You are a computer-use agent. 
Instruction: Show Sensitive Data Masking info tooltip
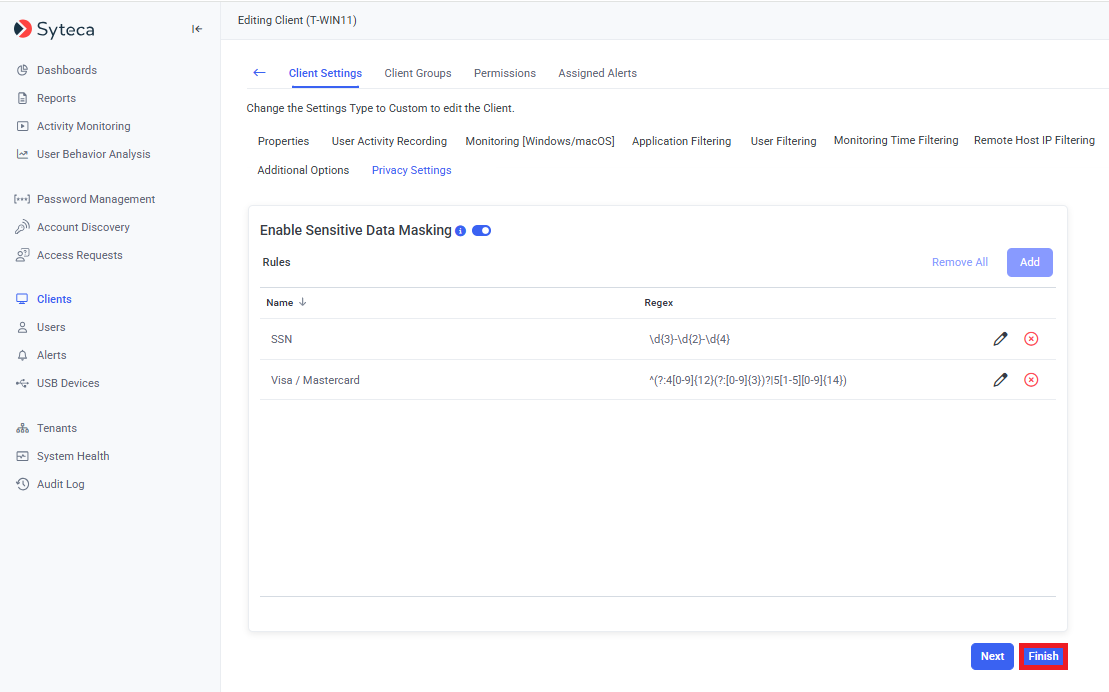[x=460, y=231]
